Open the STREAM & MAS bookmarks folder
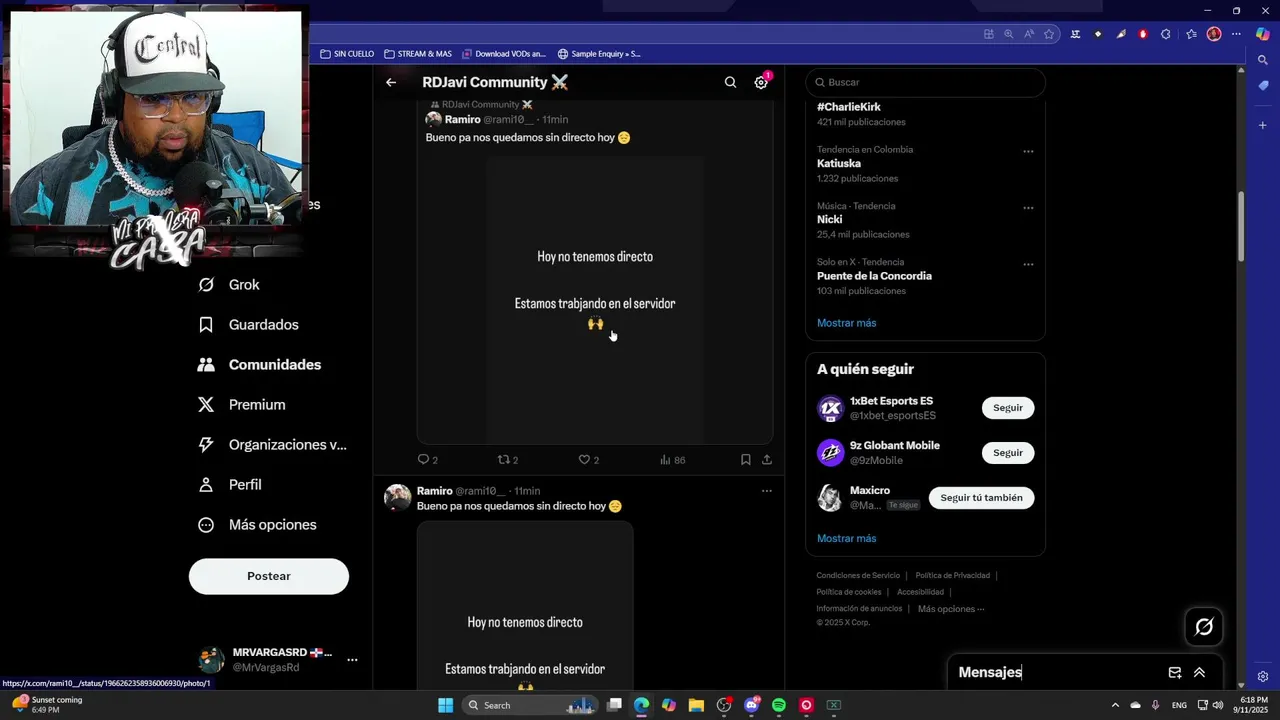The width and height of the screenshot is (1280, 720). pos(418,54)
